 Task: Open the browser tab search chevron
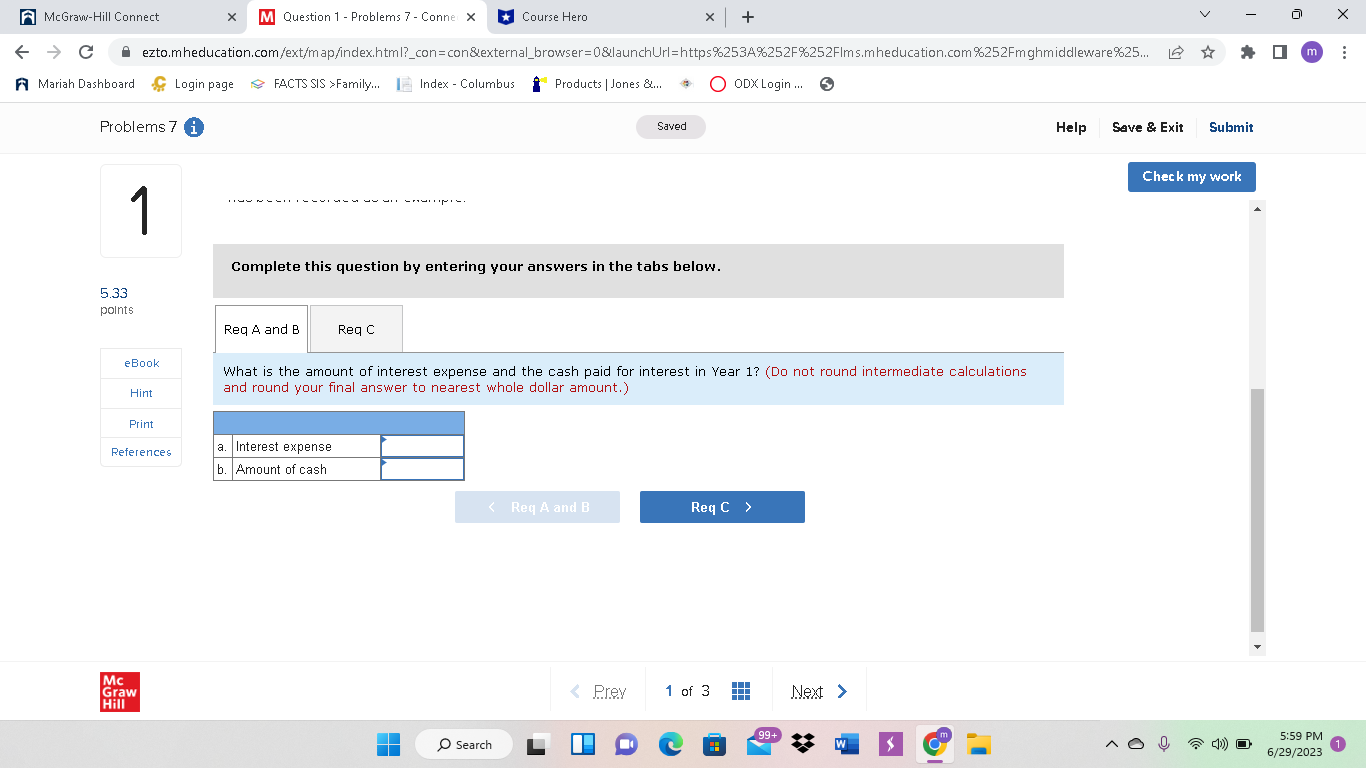[1204, 14]
